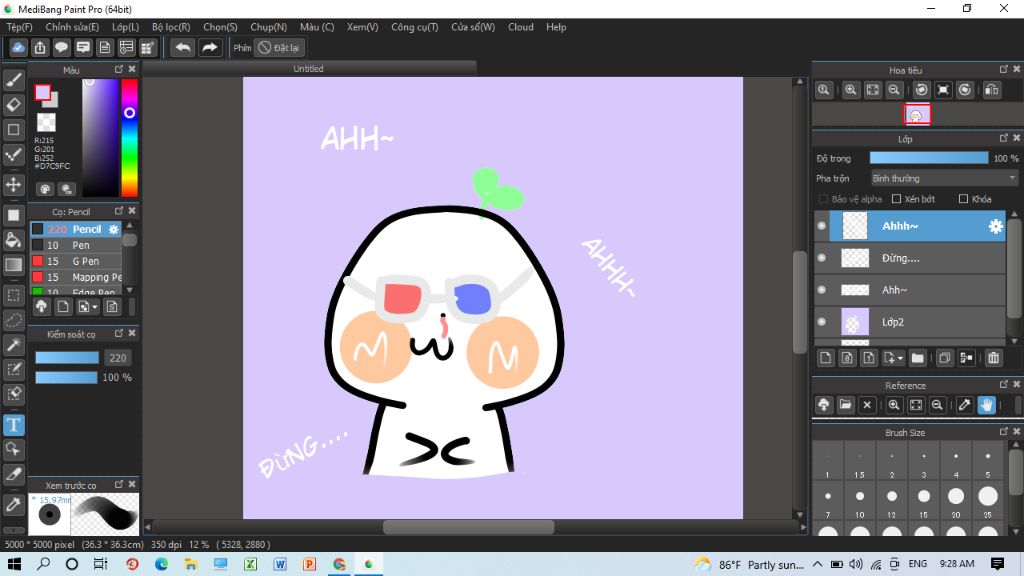Screen dimensions: 1024x576
Task: Select the Move tool
Action: 14,185
